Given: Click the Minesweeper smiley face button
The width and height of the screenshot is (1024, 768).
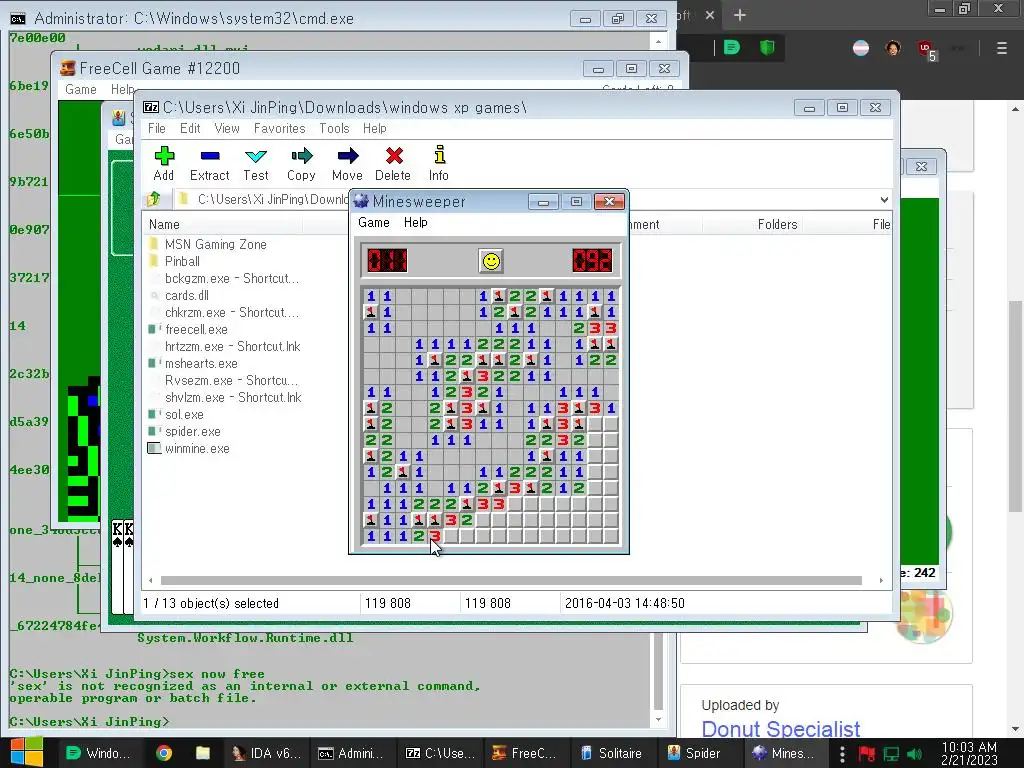Looking at the screenshot, I should tap(491, 261).
